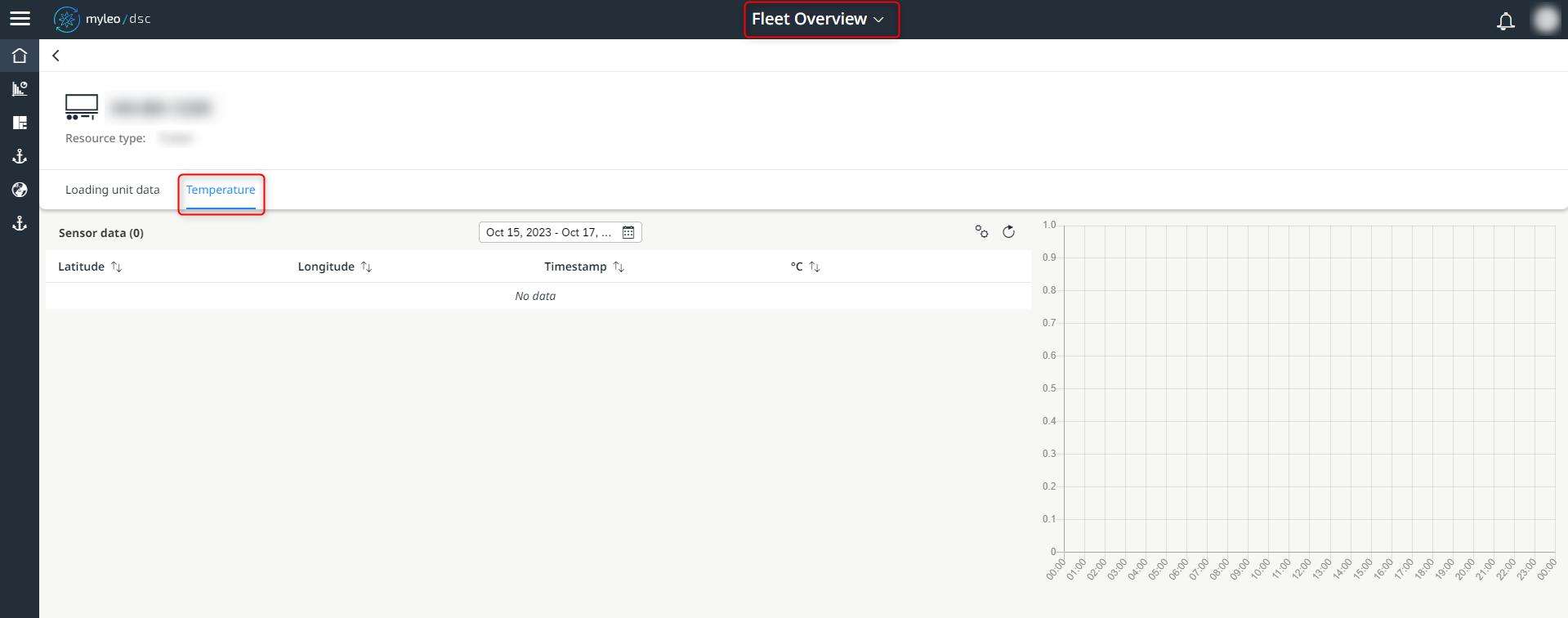Click the calendar icon in date field
Image resolution: width=1568 pixels, height=618 pixels.
point(628,232)
